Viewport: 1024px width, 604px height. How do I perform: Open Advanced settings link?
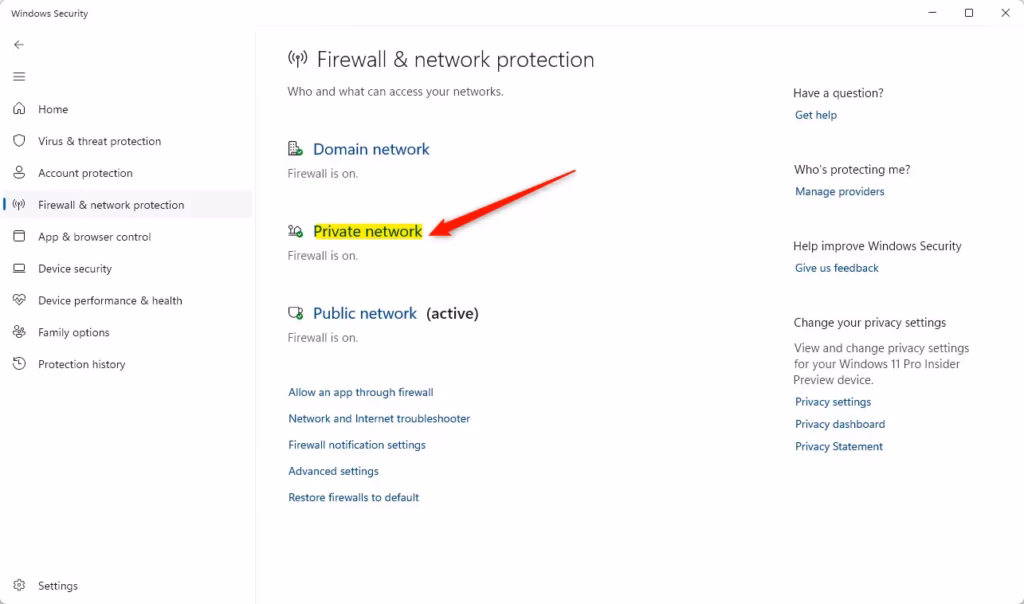[x=333, y=471]
